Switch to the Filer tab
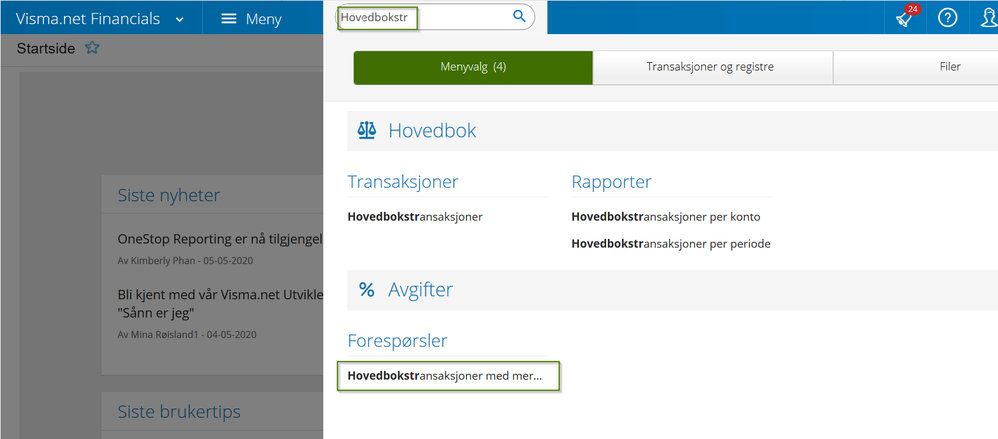This screenshot has width=998, height=439. pos(915,67)
